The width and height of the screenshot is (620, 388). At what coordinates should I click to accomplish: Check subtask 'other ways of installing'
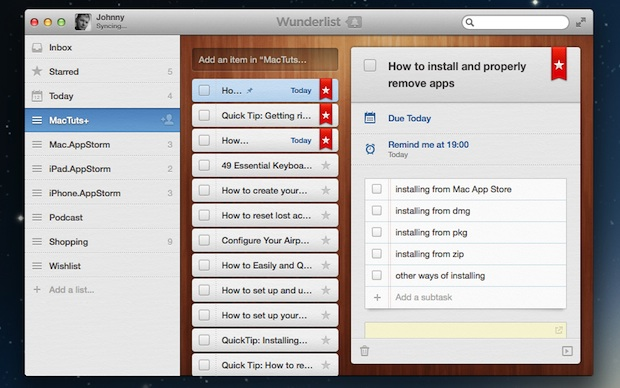(x=377, y=275)
